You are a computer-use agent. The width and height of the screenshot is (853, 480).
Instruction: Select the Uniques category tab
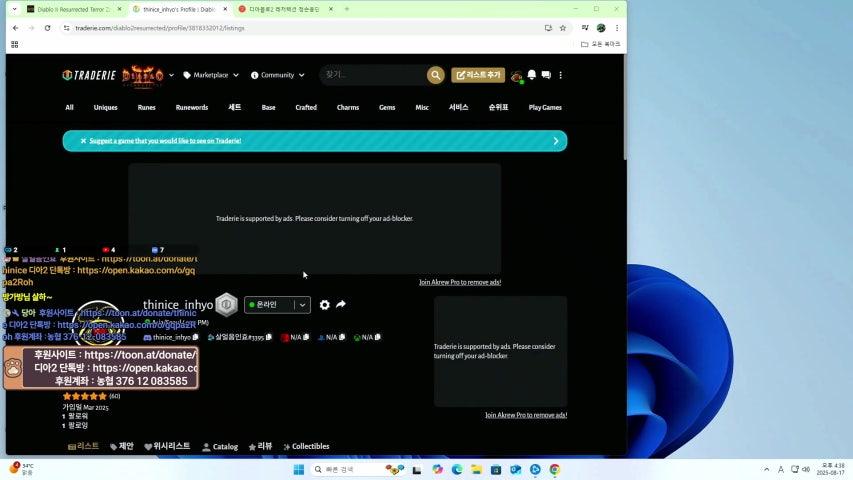(x=106, y=107)
